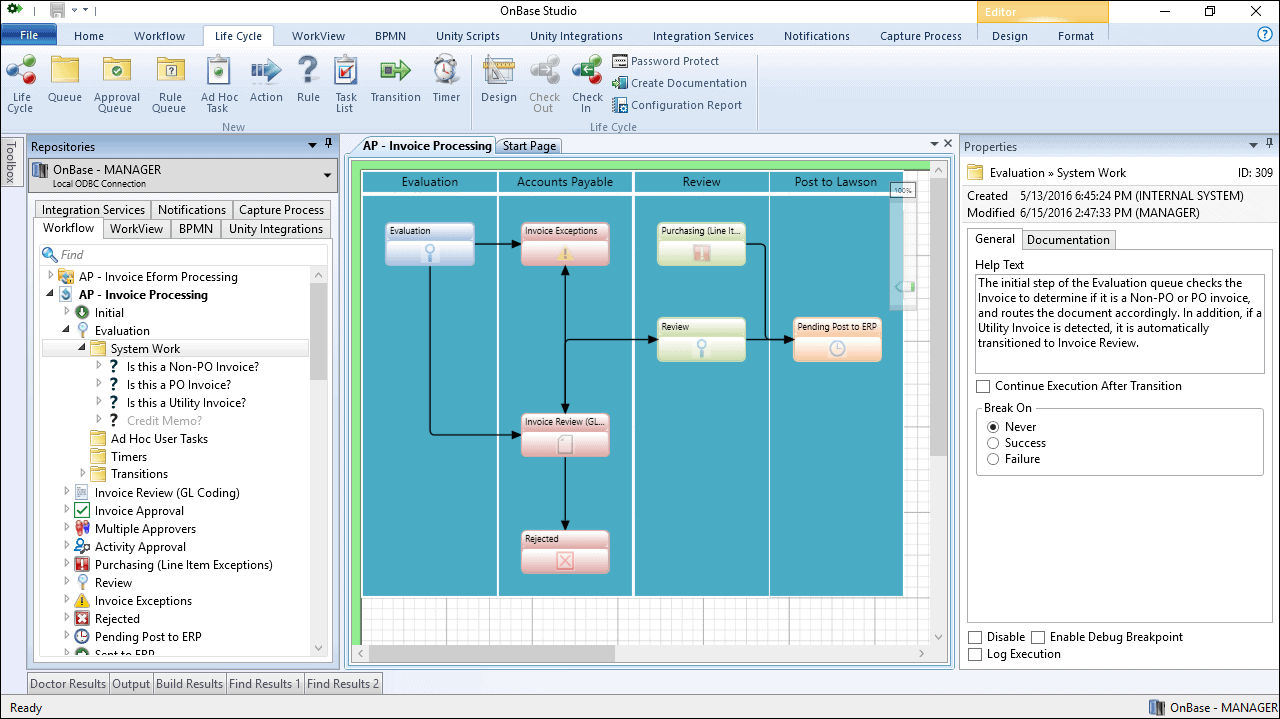Select the Failure break-on option

[993, 459]
